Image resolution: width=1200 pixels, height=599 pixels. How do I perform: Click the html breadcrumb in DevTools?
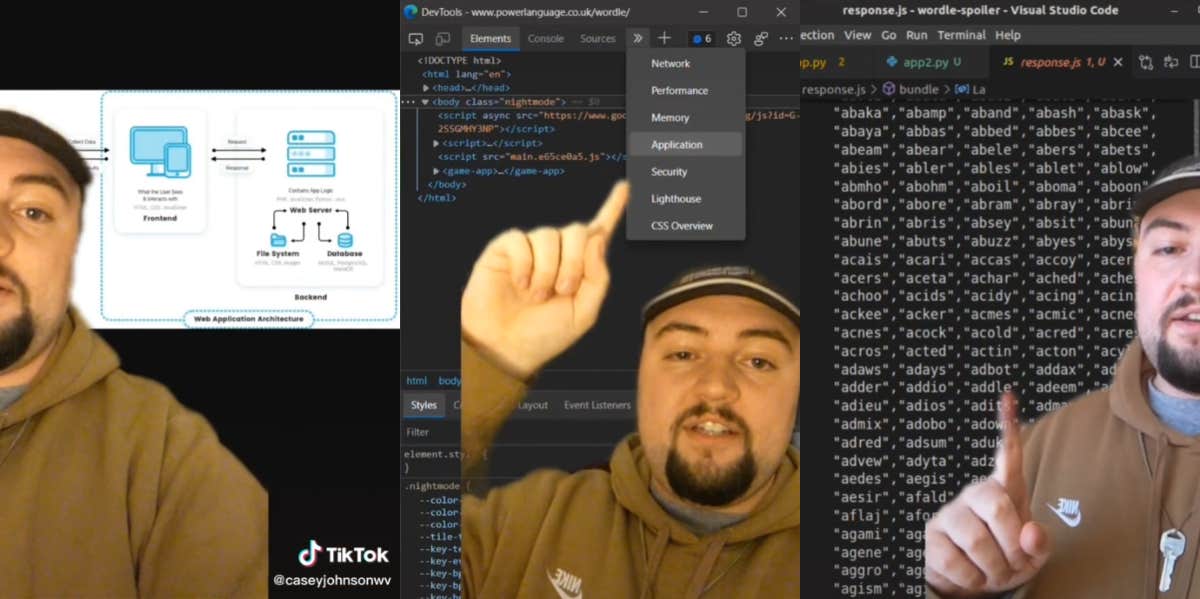click(x=416, y=381)
